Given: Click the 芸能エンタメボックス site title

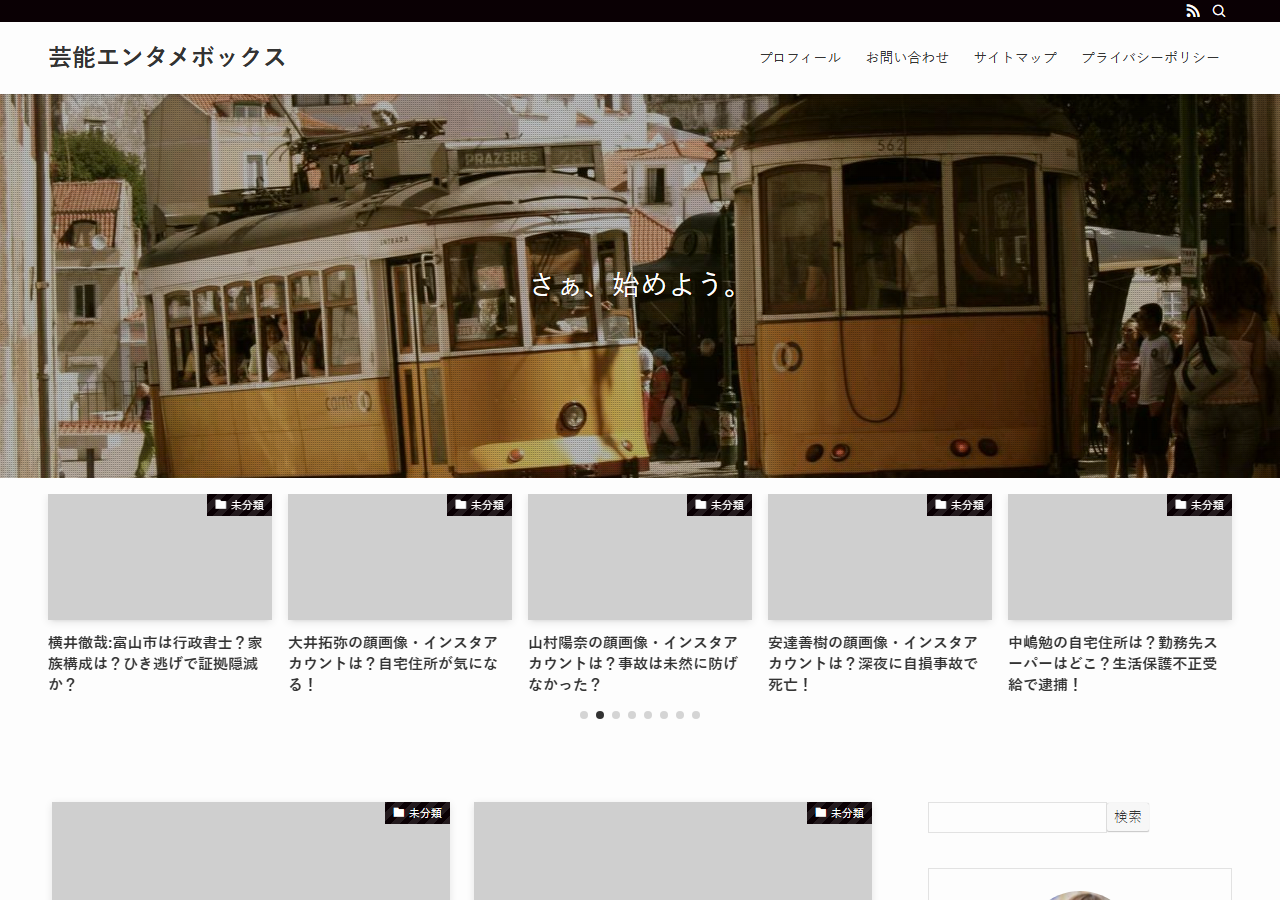Looking at the screenshot, I should [x=168, y=57].
